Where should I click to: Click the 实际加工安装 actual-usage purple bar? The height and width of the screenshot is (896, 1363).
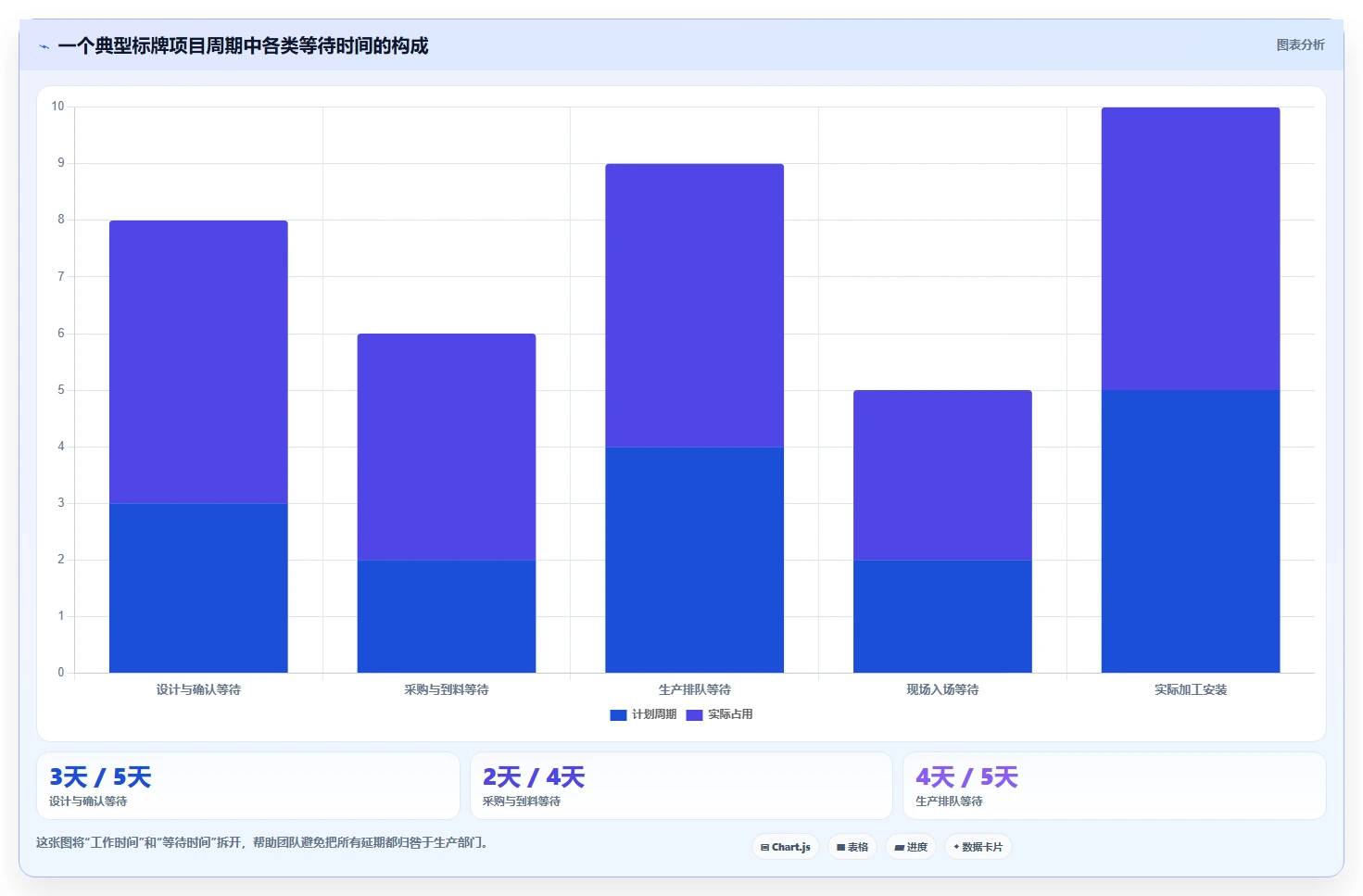(x=1191, y=248)
